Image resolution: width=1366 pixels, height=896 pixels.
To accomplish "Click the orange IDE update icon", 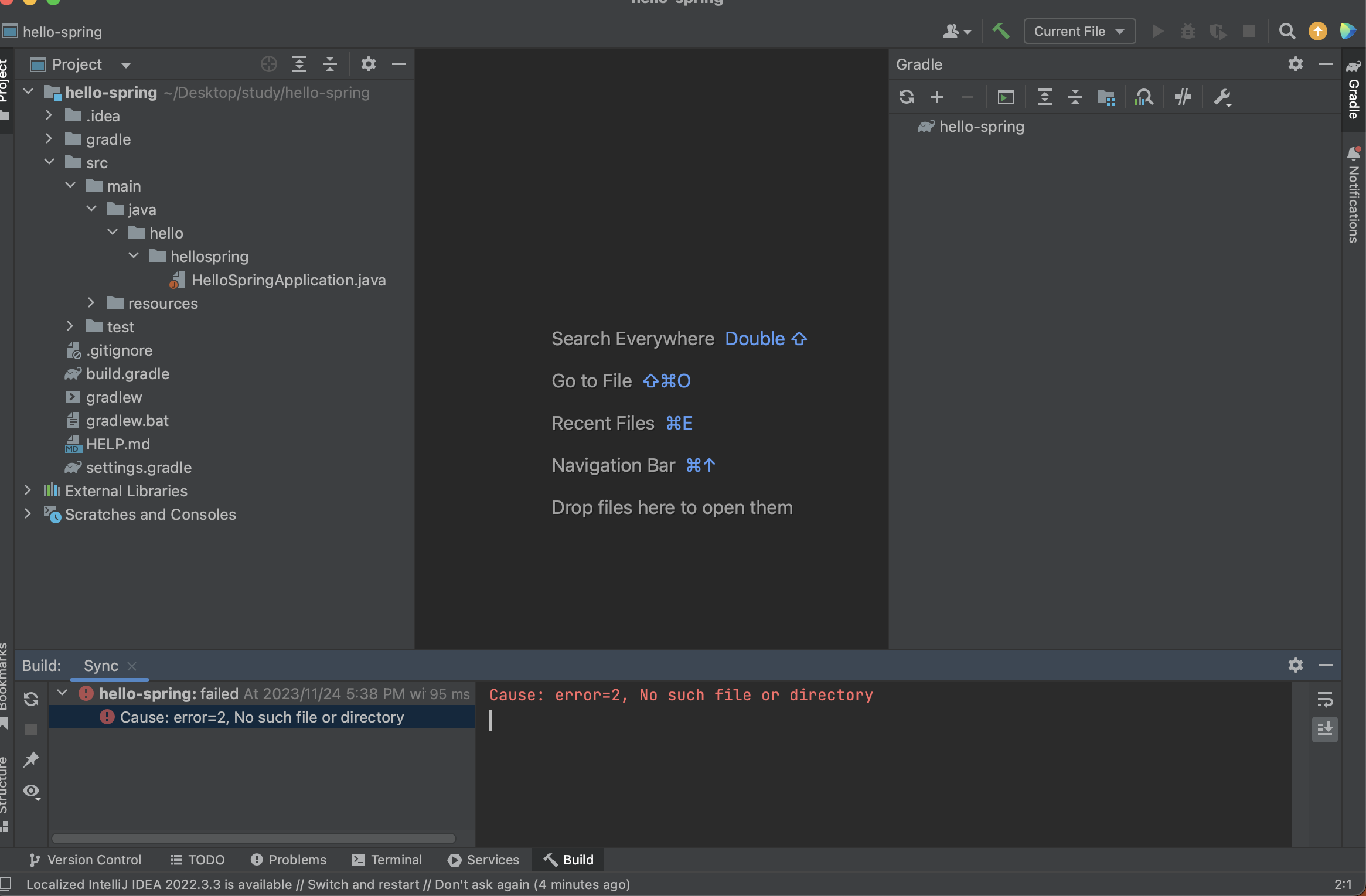I will [x=1317, y=31].
